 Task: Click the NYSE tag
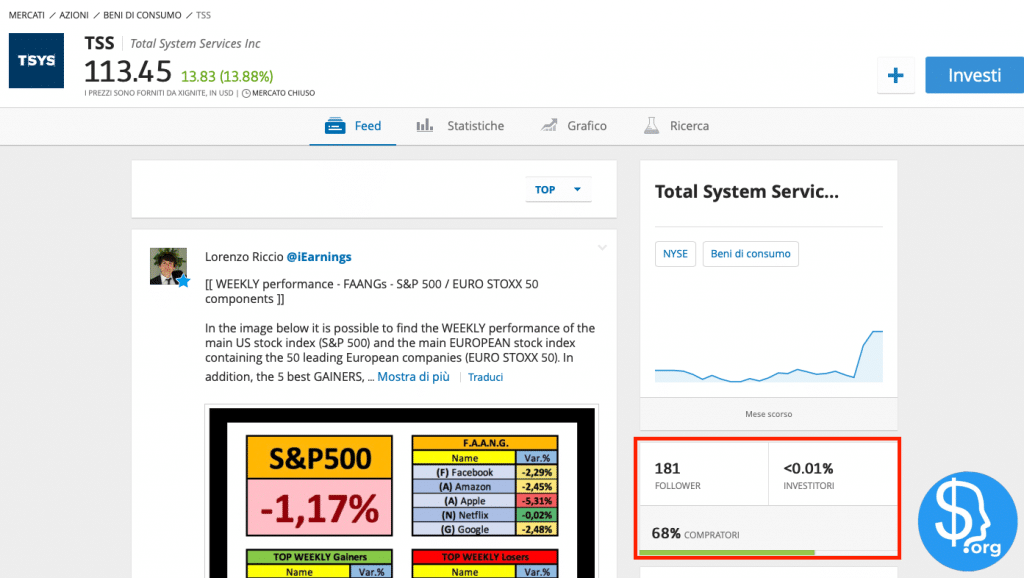click(675, 254)
